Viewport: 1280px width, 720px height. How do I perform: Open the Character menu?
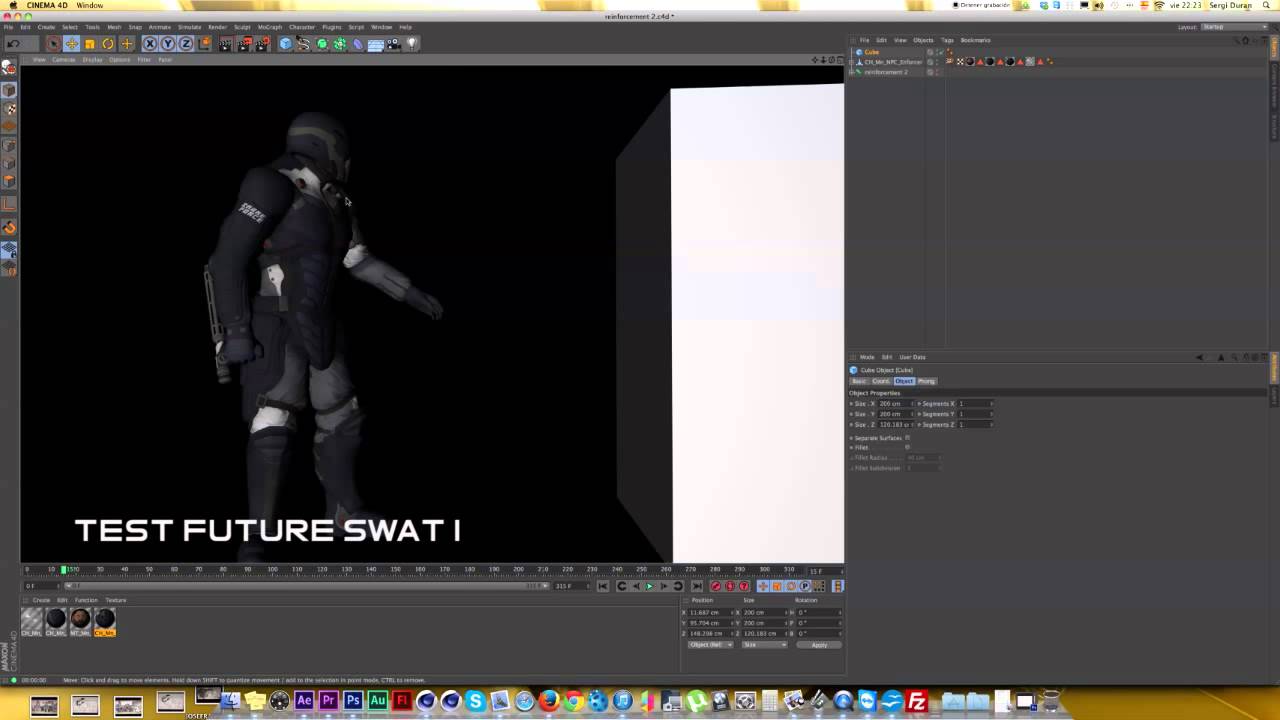pyautogui.click(x=302, y=27)
